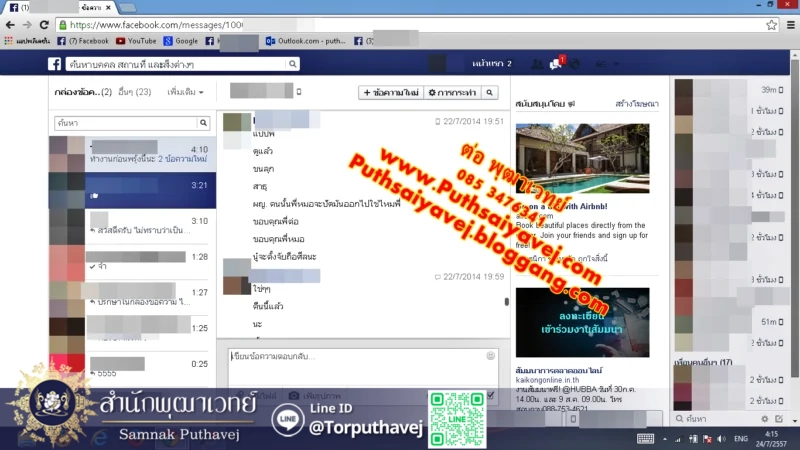This screenshot has height=450, width=800.
Task: Open the globe notifications icon
Action: pyautogui.click(x=578, y=64)
